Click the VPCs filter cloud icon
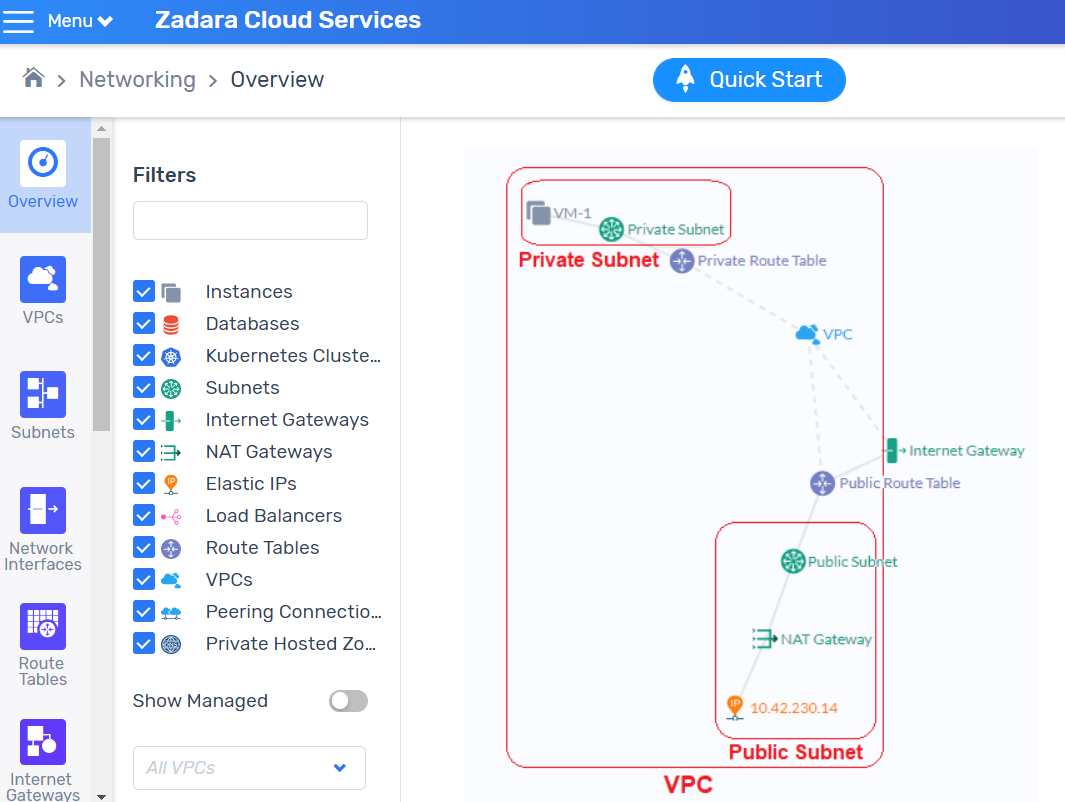 point(171,580)
